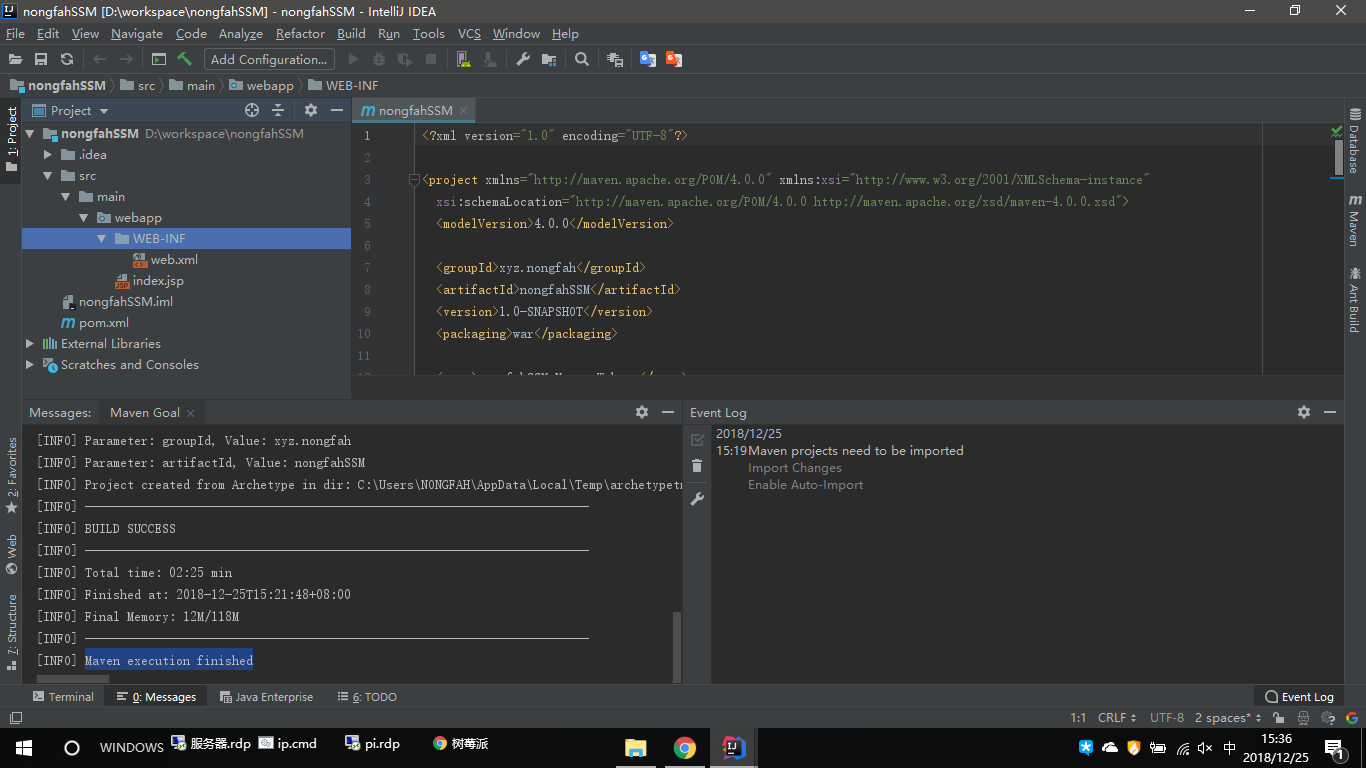Expand External Libraries node
Screen dimensions: 1366x768
30,344
